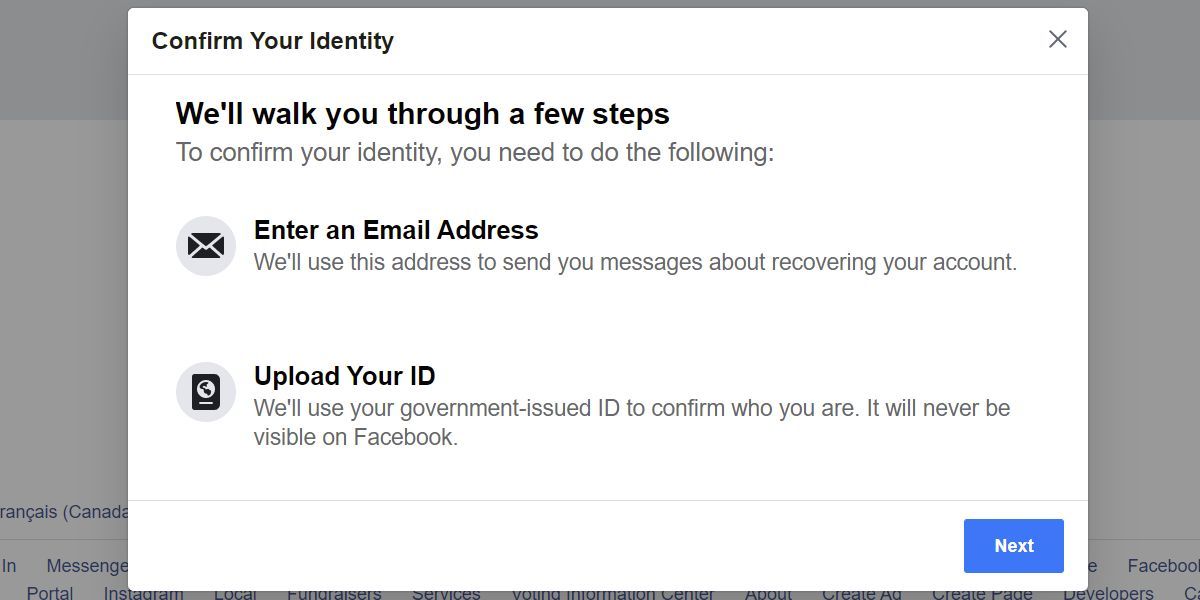Click the Next button
Viewport: 1200px width, 600px height.
1013,546
